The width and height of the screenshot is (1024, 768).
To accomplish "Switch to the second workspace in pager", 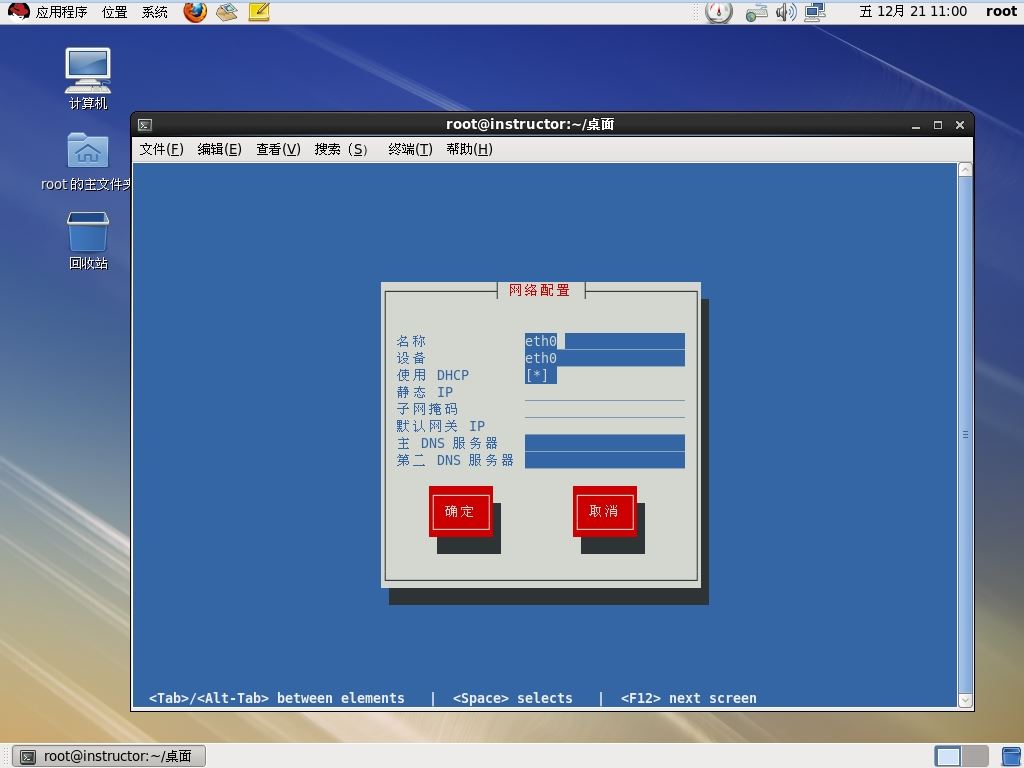I will [x=974, y=756].
